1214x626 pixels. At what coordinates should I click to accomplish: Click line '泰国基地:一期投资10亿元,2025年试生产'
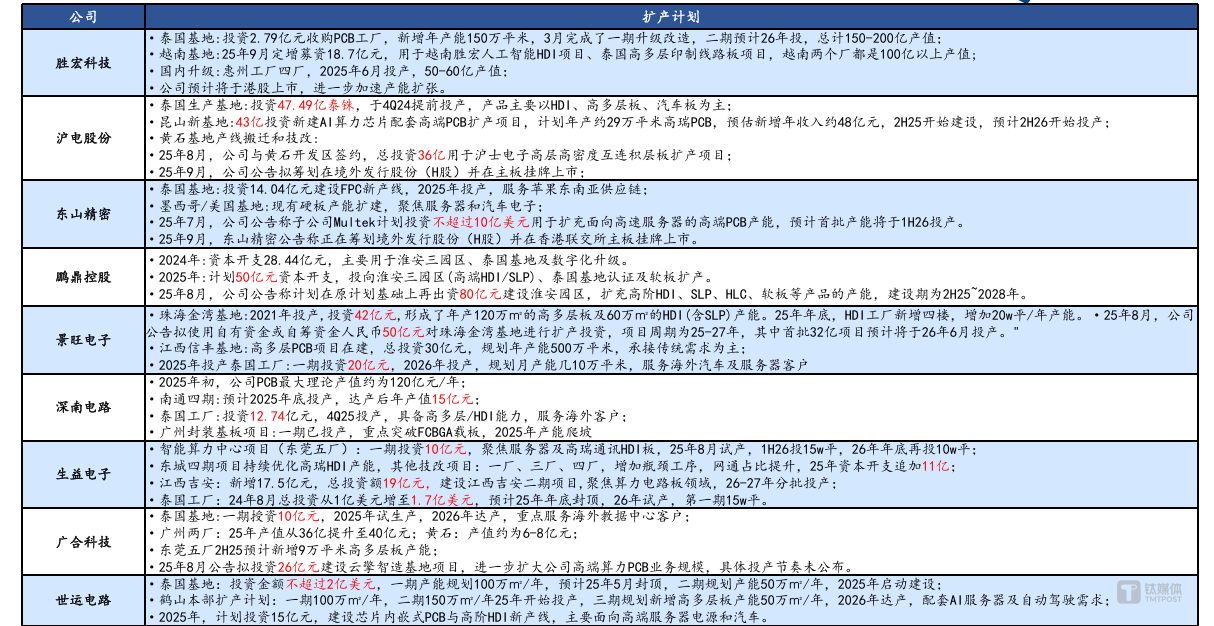point(419,516)
